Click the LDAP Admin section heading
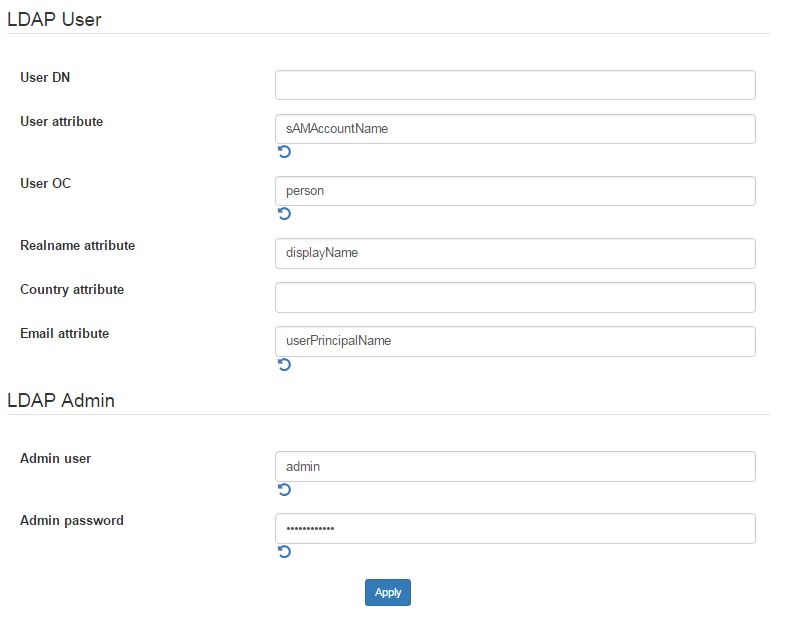This screenshot has height=639, width=790. (x=61, y=401)
